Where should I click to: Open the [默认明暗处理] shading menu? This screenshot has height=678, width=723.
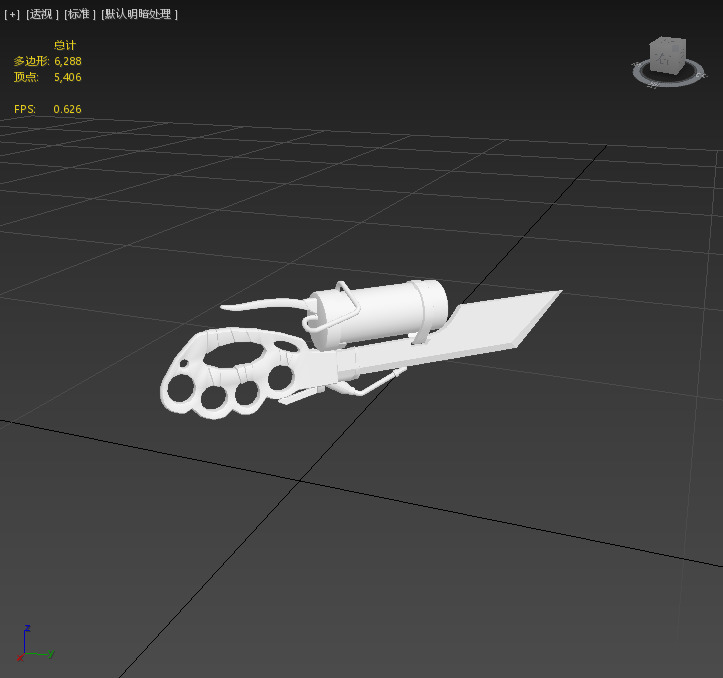(x=139, y=14)
